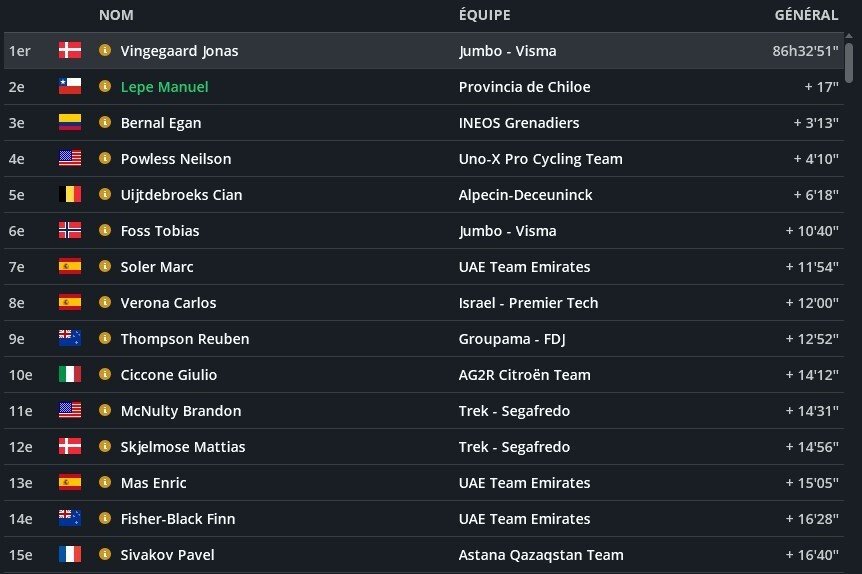Click info icon next to Powless Neilson
Image resolution: width=862 pixels, height=574 pixels.
point(105,159)
